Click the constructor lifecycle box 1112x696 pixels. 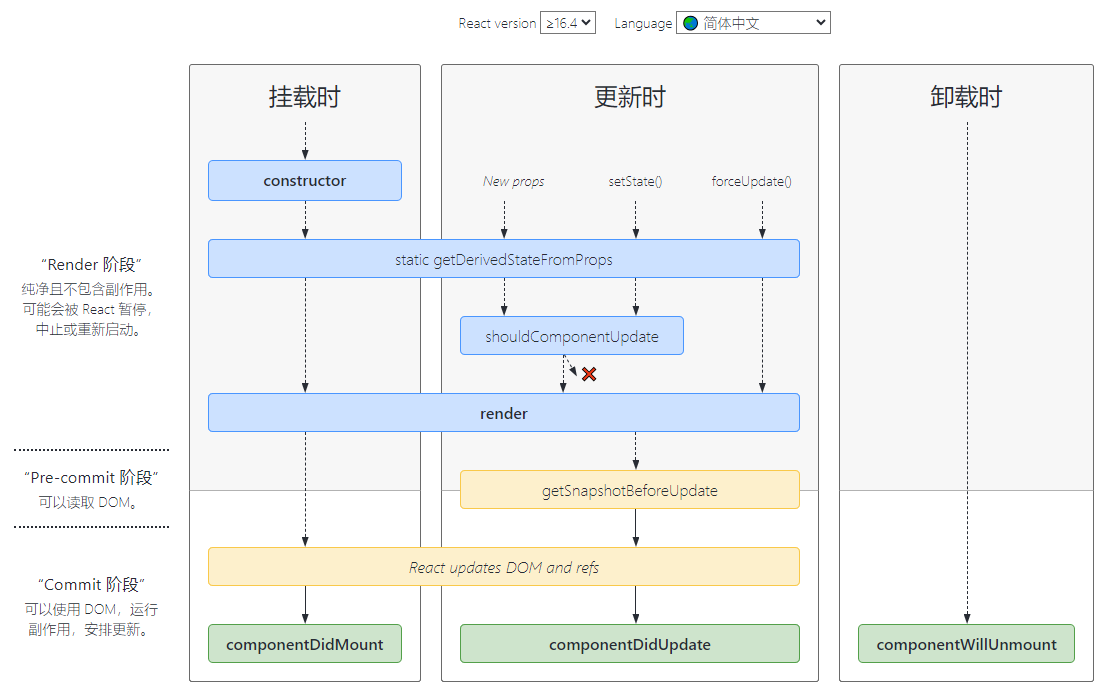(x=305, y=181)
